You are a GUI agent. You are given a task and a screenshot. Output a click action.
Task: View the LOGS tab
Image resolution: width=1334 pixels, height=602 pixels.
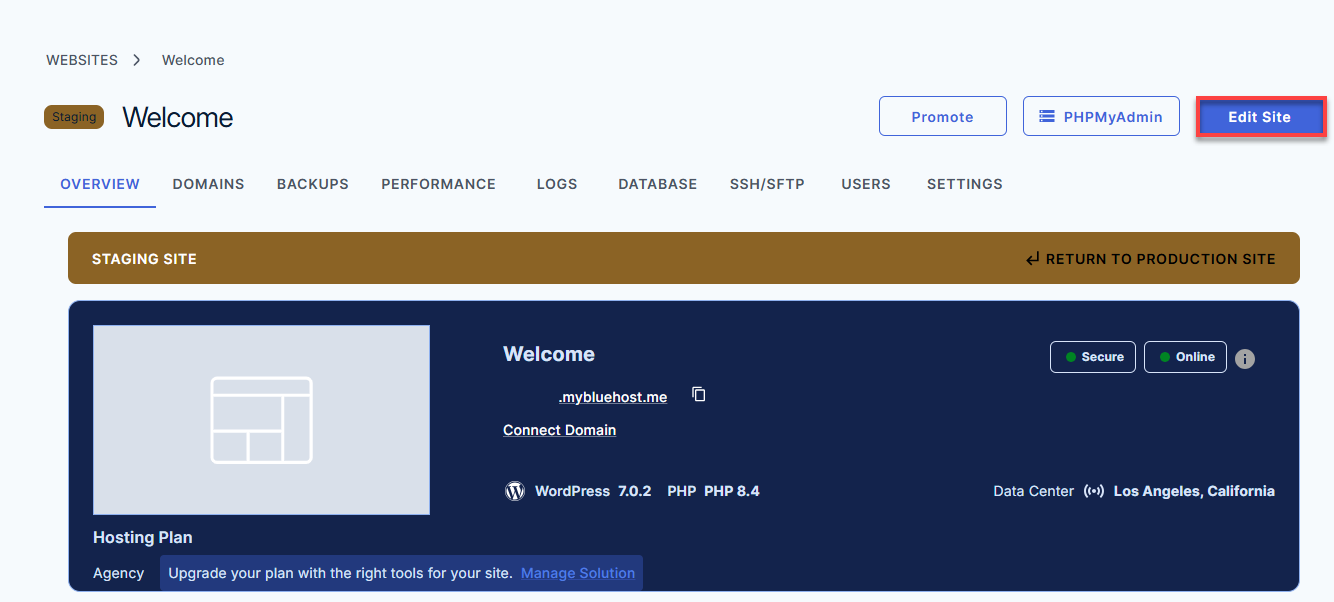(557, 184)
